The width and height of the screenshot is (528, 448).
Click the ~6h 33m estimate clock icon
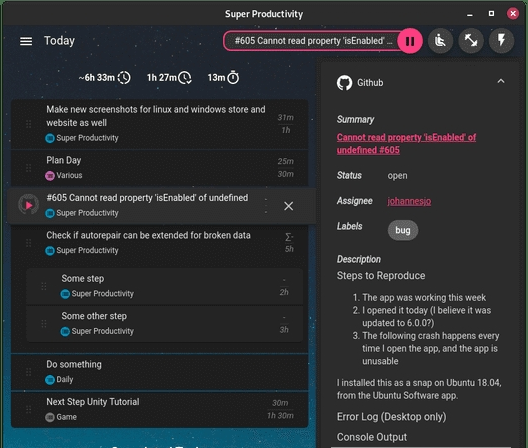click(x=124, y=78)
